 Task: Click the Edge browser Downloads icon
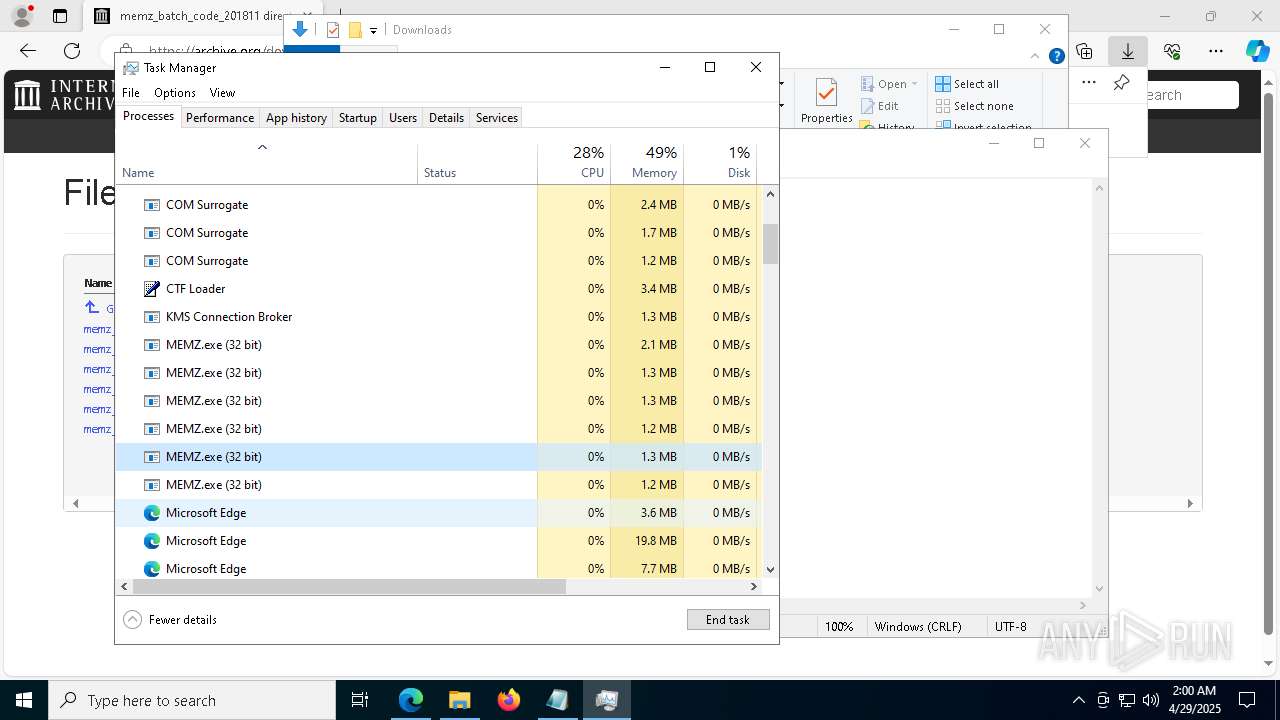click(1128, 51)
